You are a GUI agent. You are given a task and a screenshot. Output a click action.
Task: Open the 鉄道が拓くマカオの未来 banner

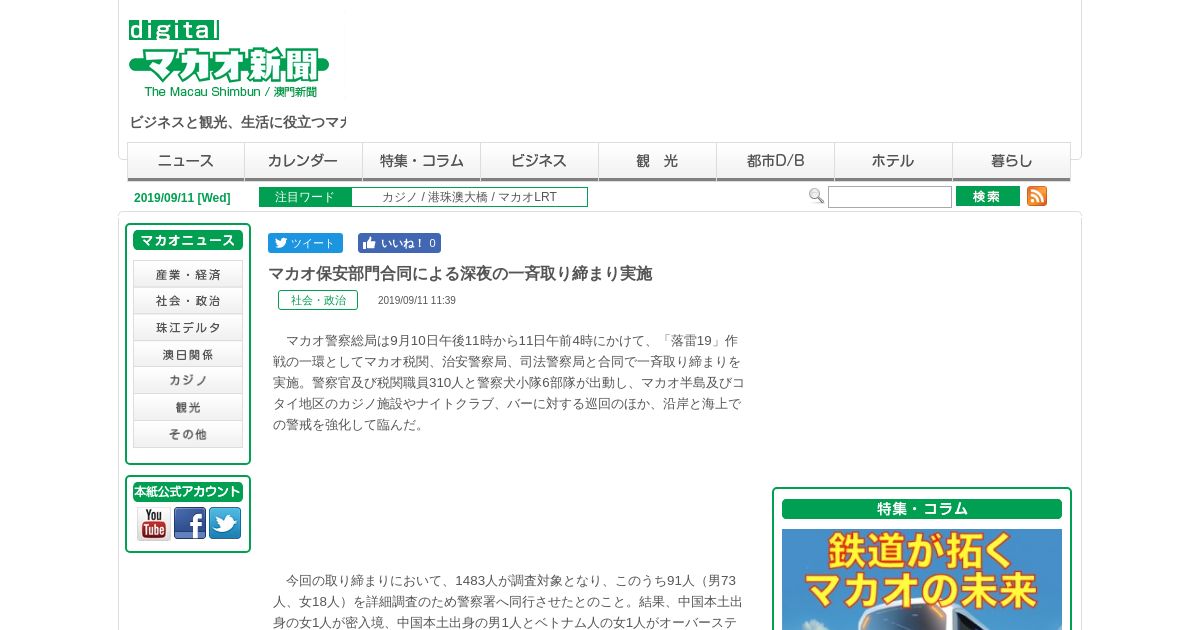pyautogui.click(x=922, y=579)
